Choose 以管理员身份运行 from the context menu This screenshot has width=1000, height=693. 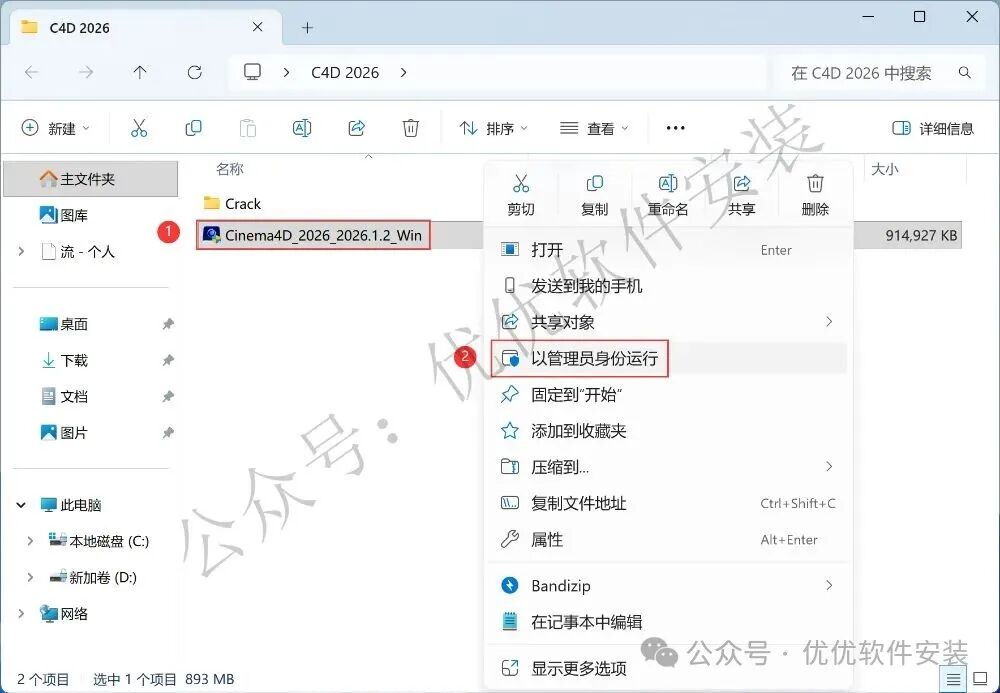coord(669,358)
